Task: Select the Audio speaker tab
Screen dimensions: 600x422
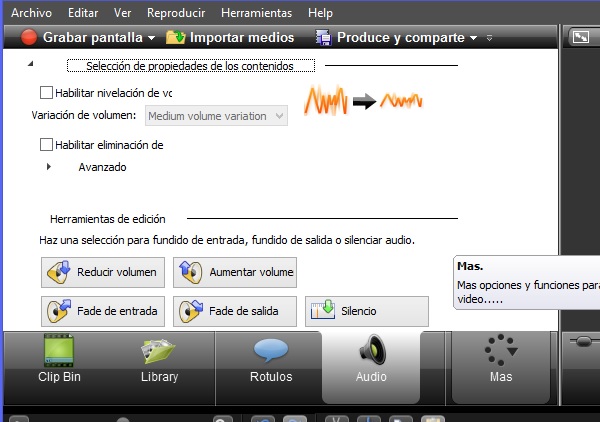Action: tap(371, 360)
